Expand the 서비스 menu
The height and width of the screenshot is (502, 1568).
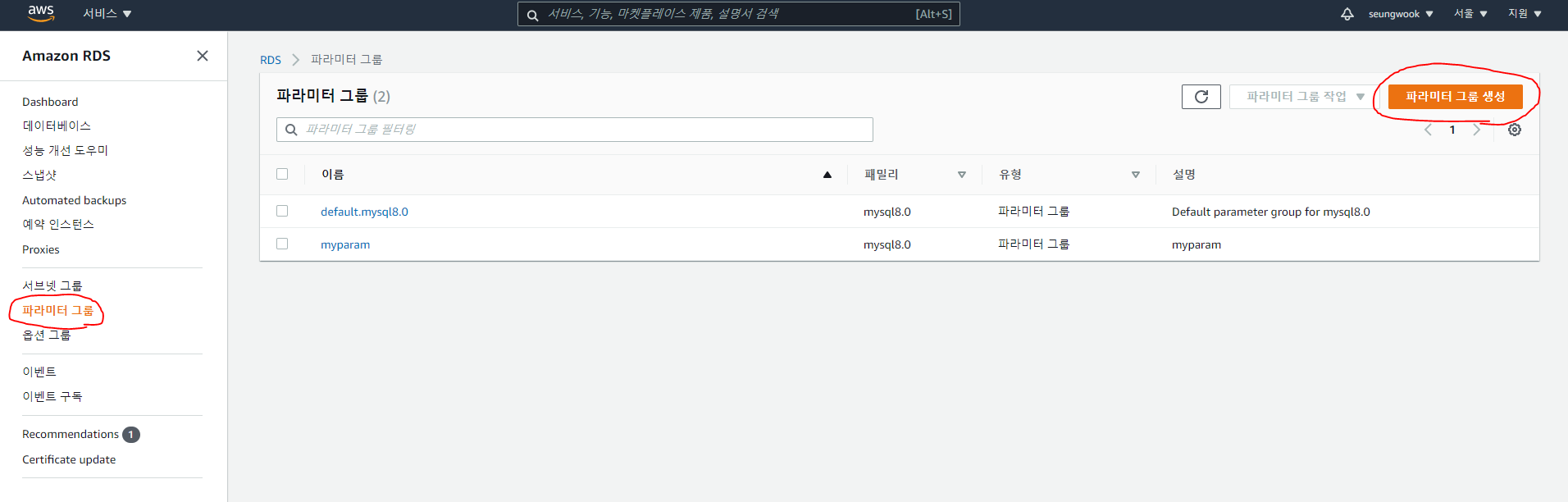coord(107,14)
